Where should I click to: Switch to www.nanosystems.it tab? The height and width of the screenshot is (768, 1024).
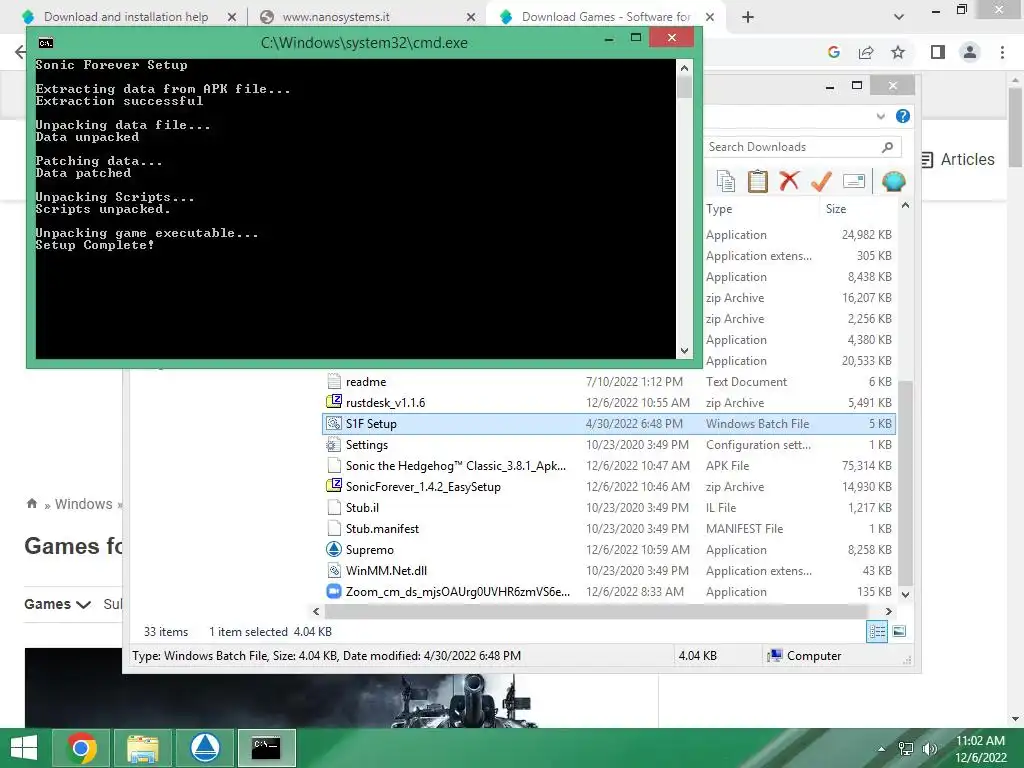(336, 17)
